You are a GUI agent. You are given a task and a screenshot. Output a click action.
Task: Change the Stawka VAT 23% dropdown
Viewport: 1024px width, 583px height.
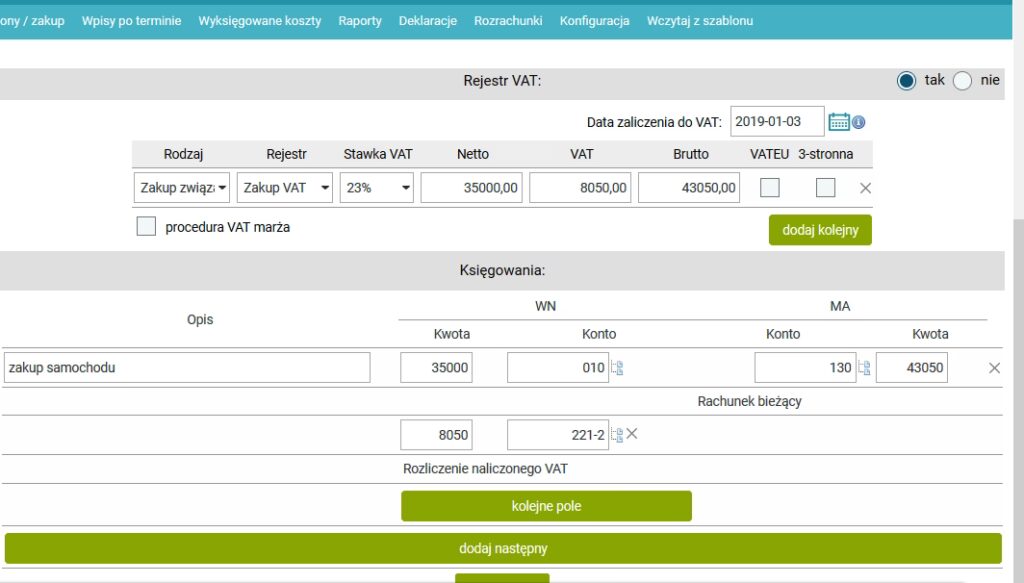(x=377, y=187)
